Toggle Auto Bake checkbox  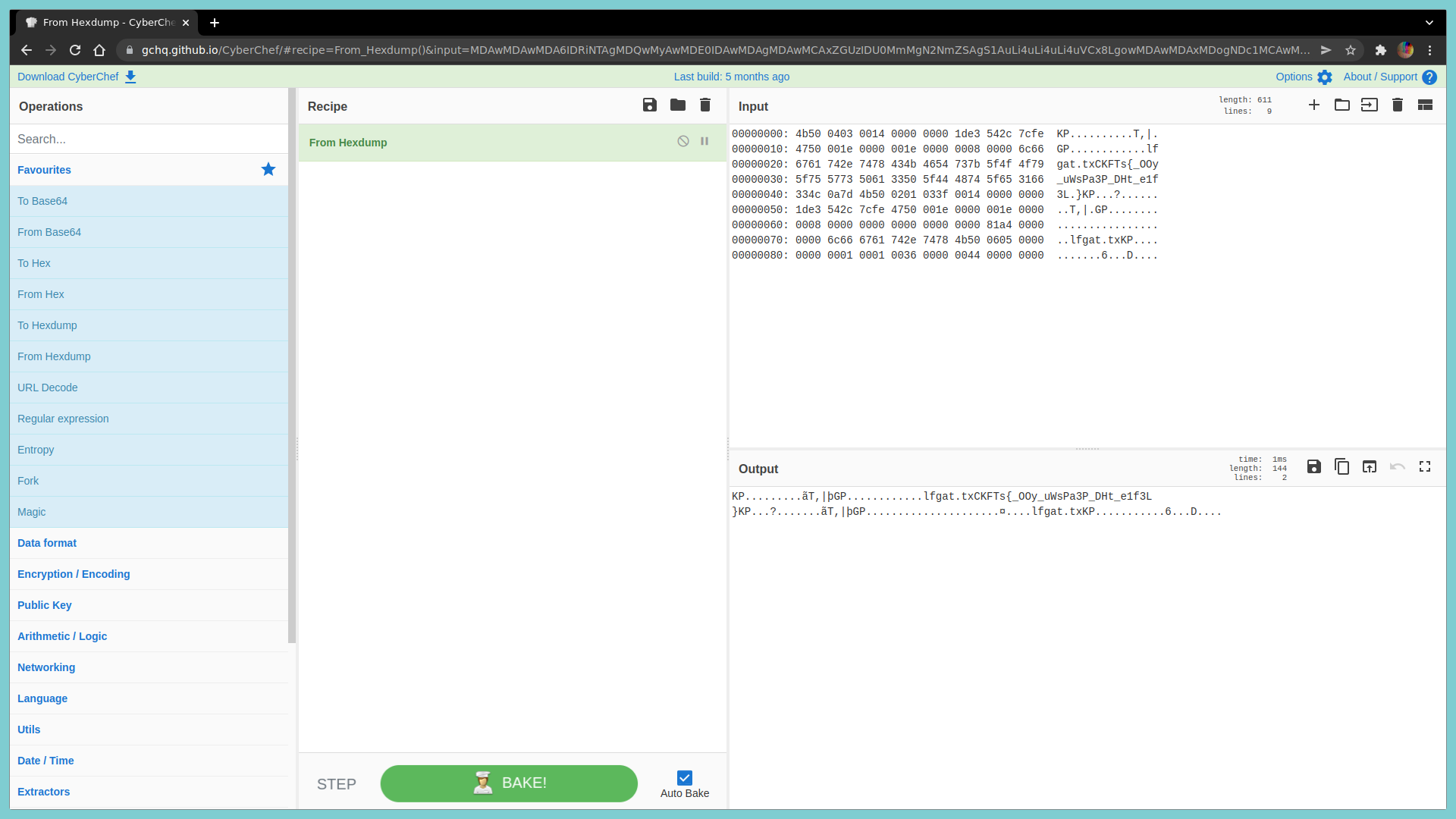(x=685, y=778)
